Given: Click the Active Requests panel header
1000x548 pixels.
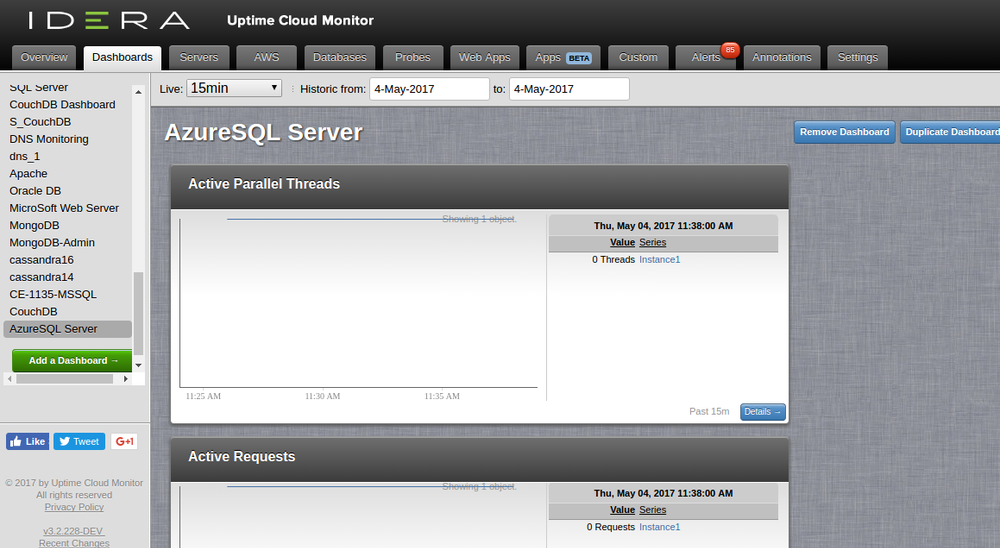Looking at the screenshot, I should (480, 459).
